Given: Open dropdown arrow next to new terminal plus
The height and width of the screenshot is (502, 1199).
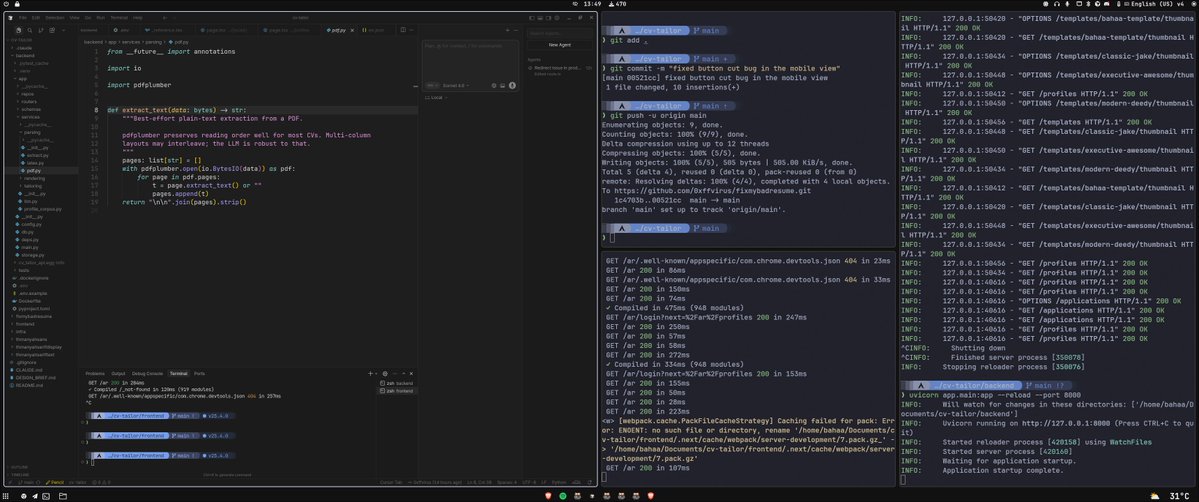Looking at the screenshot, I should pyautogui.click(x=376, y=373).
